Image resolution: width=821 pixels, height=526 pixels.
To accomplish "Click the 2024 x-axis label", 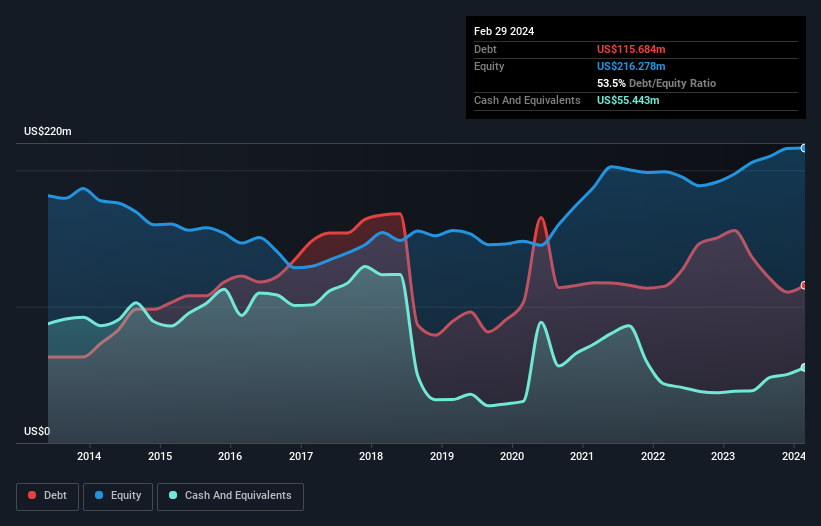I will pyautogui.click(x=793, y=456).
